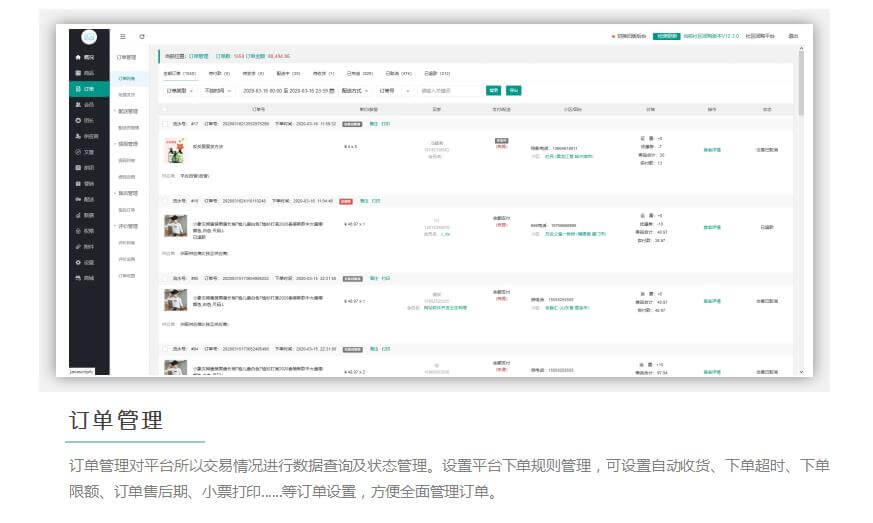
Task: Switch to the 全部订单 tab
Action: (180, 73)
